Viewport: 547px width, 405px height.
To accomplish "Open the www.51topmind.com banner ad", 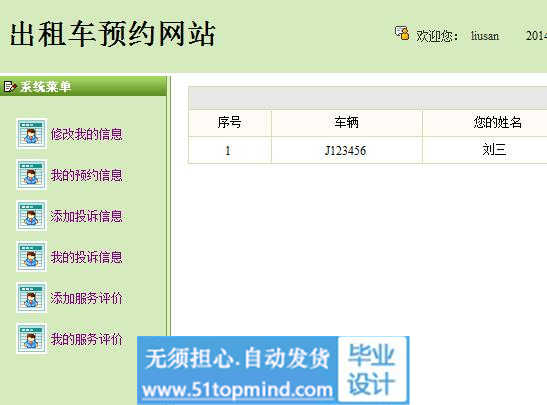I will 273,370.
